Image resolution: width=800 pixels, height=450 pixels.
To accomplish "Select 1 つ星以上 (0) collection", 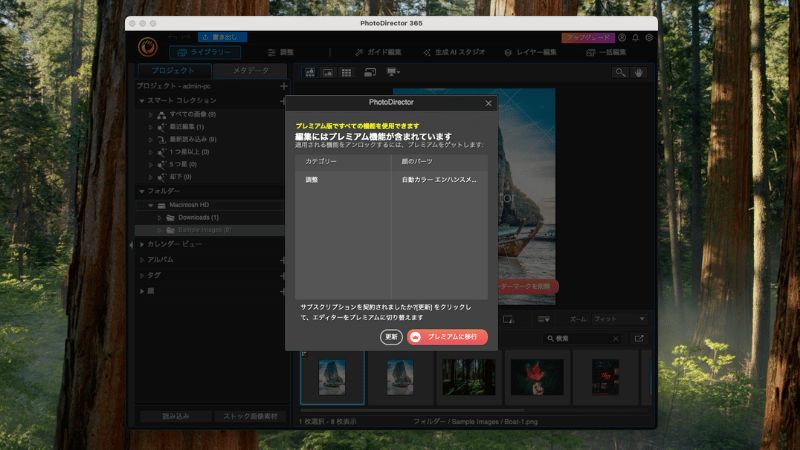I will pyautogui.click(x=189, y=152).
